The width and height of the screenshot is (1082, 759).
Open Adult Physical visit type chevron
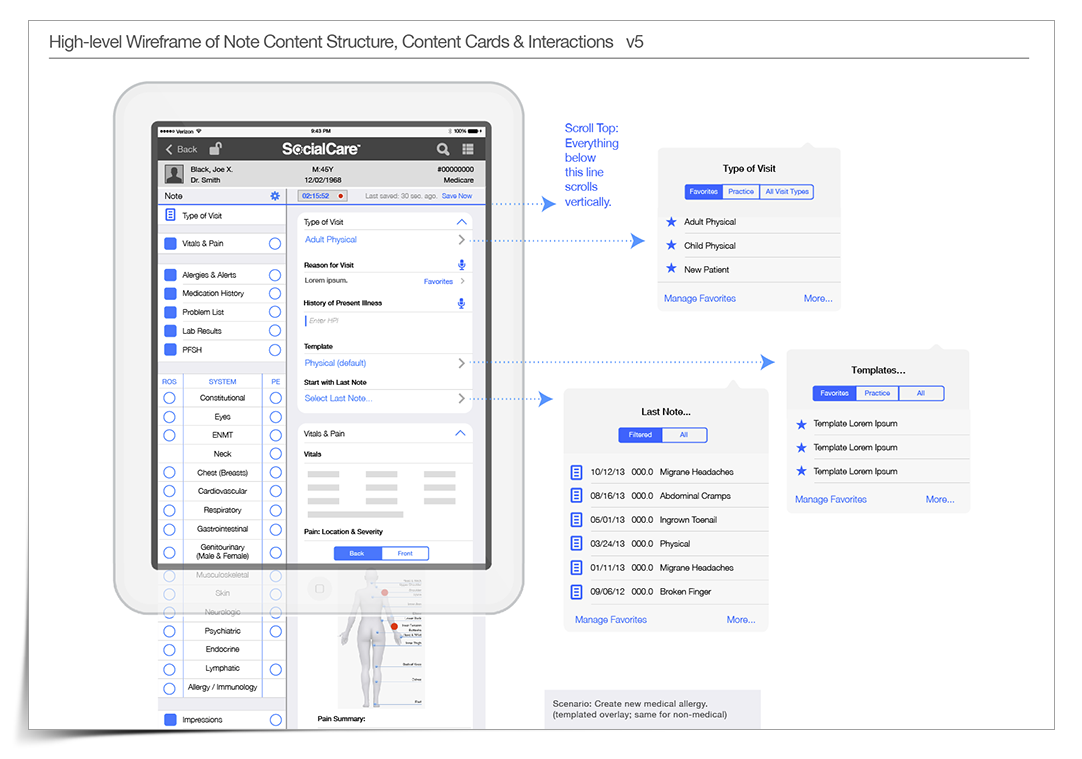tap(462, 239)
